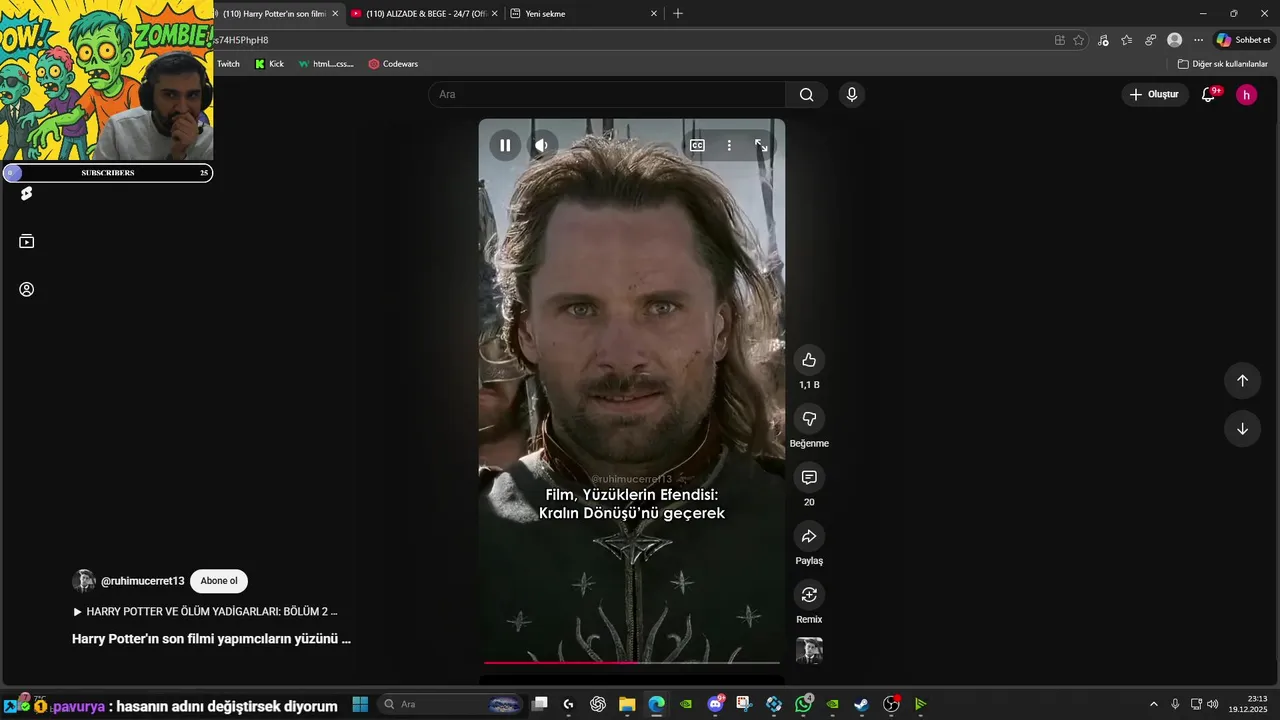Open the Codewars bookmark
Screen dimensions: 1280x720
point(393,64)
